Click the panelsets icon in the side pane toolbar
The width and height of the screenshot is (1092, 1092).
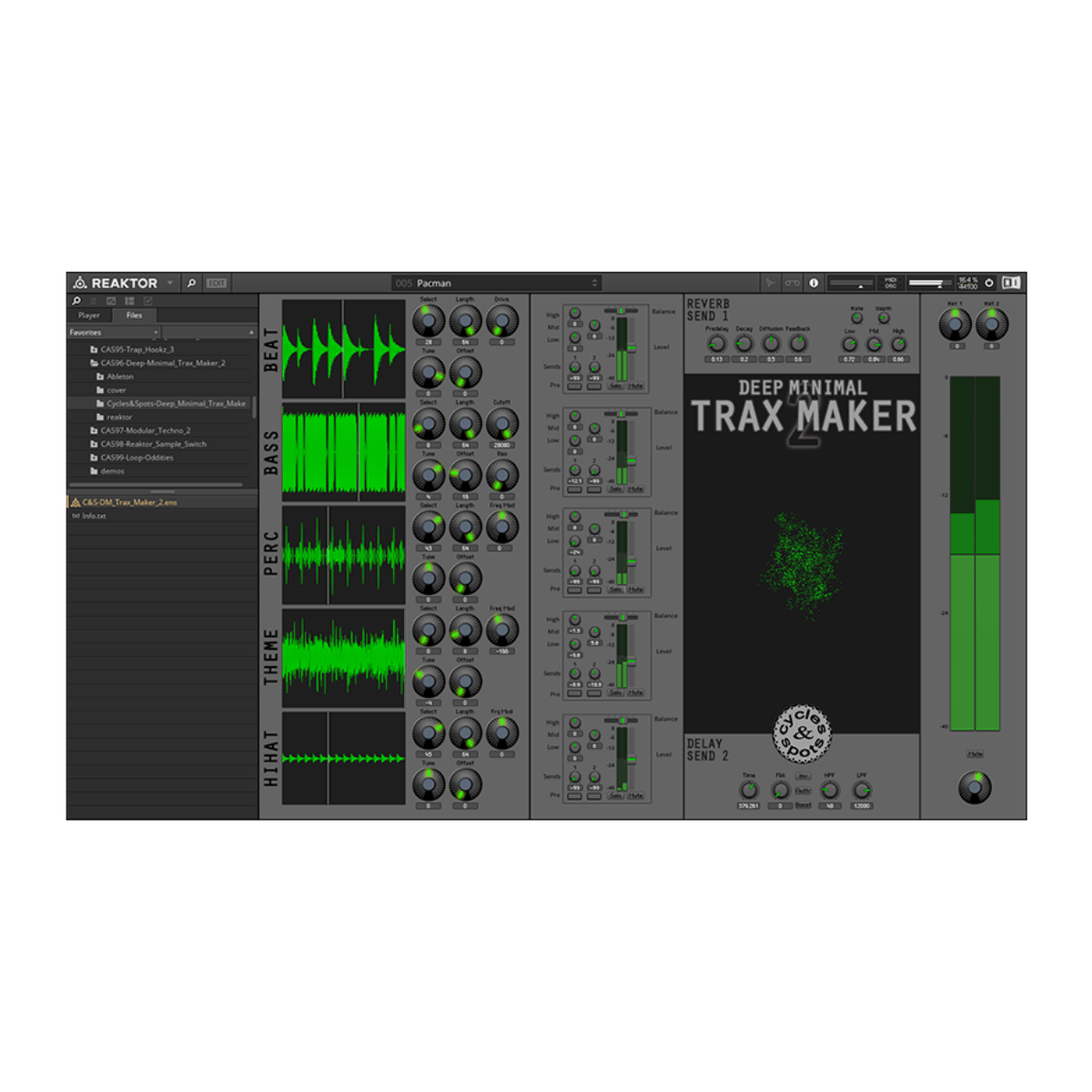(x=129, y=301)
